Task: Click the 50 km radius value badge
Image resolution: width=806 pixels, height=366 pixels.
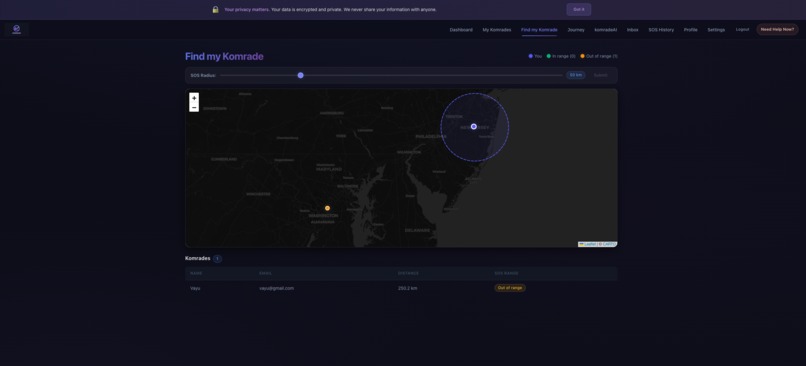Action: [x=576, y=75]
